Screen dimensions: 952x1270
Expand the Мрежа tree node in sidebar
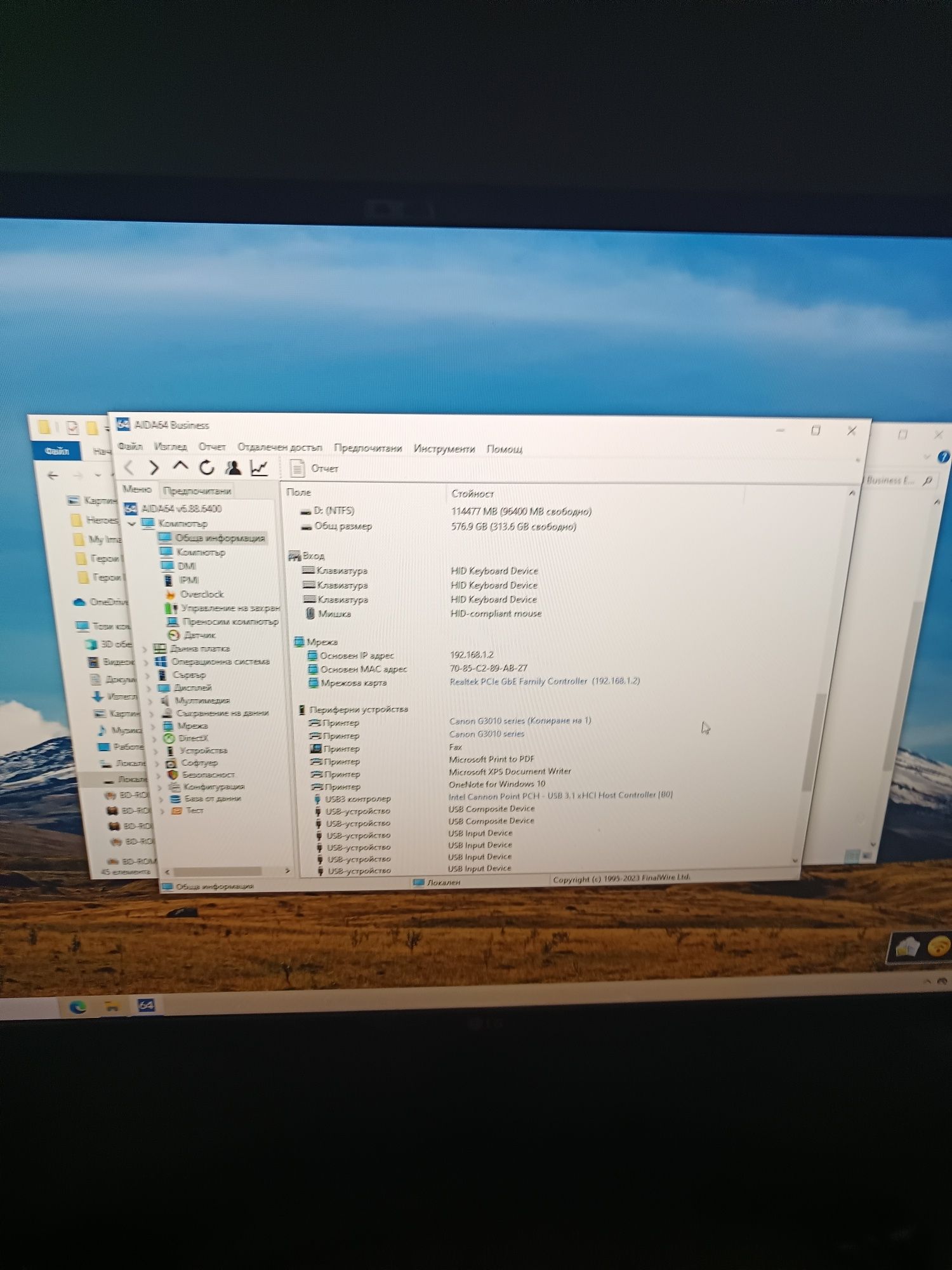click(153, 726)
